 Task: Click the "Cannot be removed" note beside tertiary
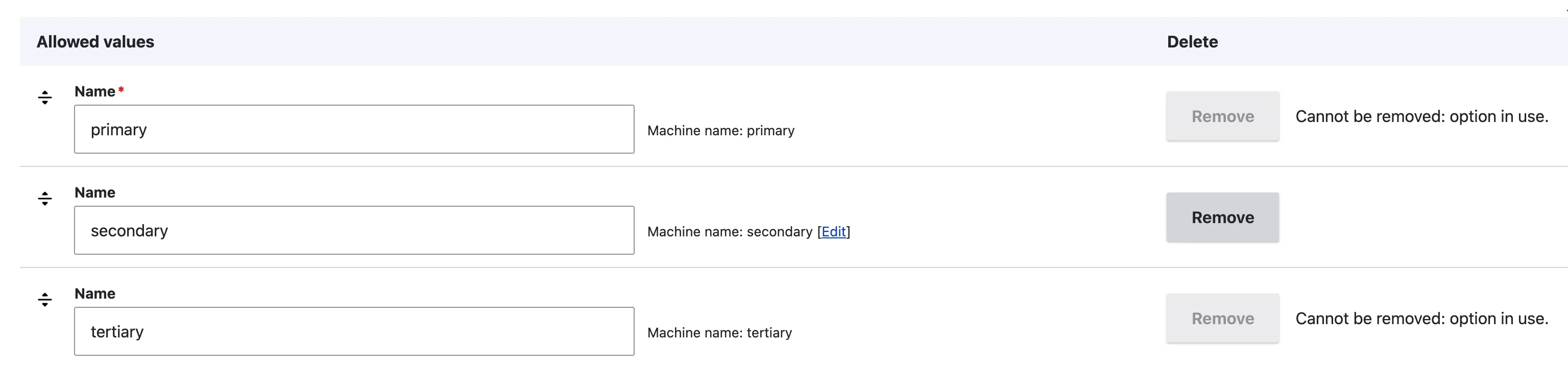[1421, 318]
